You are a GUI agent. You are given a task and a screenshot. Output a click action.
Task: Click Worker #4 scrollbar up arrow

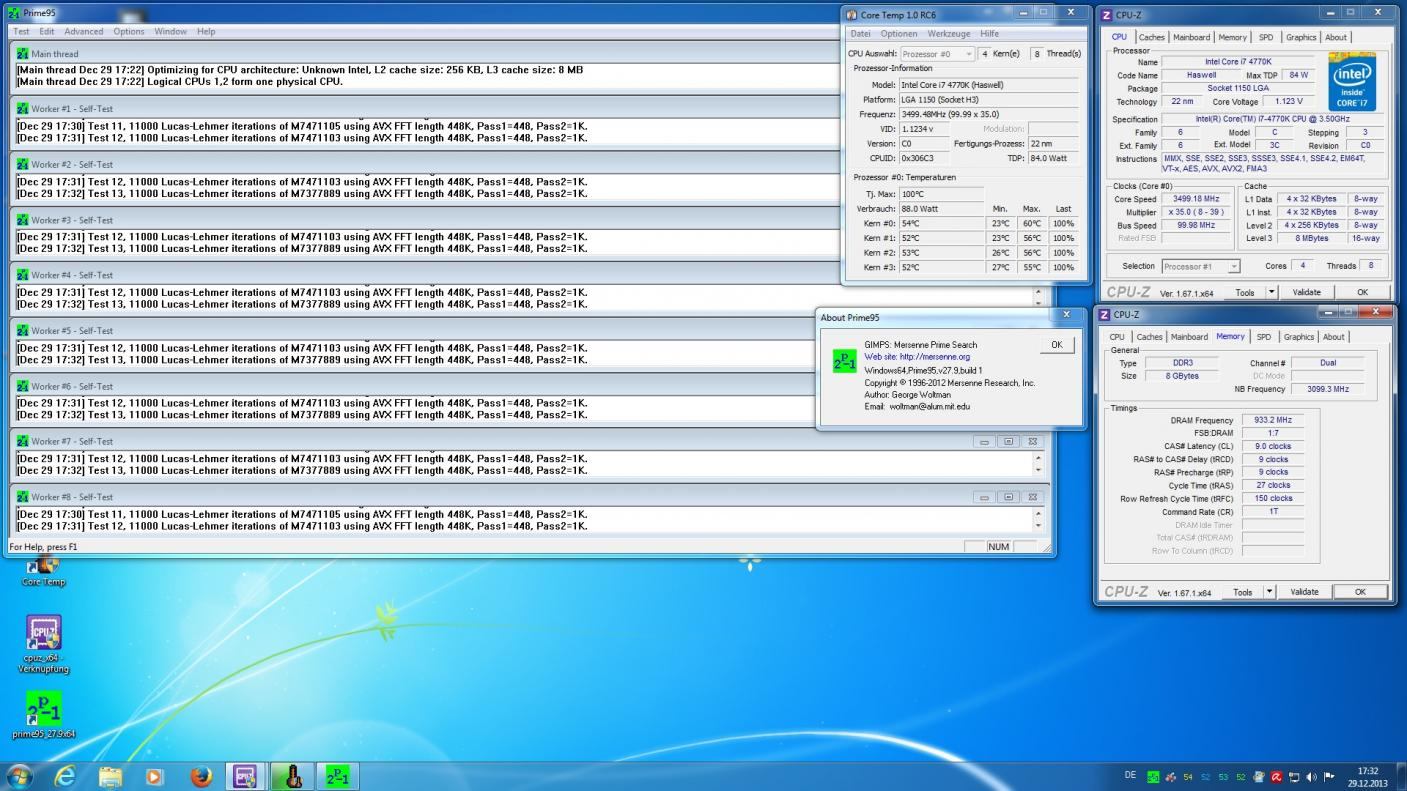tap(1038, 291)
